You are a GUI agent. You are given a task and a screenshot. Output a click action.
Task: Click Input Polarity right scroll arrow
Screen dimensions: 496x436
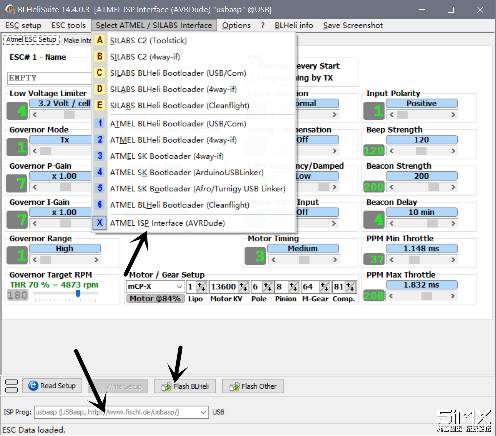coord(453,115)
